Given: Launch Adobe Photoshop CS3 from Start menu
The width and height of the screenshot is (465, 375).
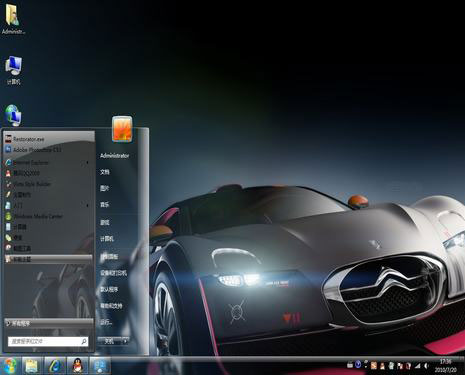Looking at the screenshot, I should point(49,150).
